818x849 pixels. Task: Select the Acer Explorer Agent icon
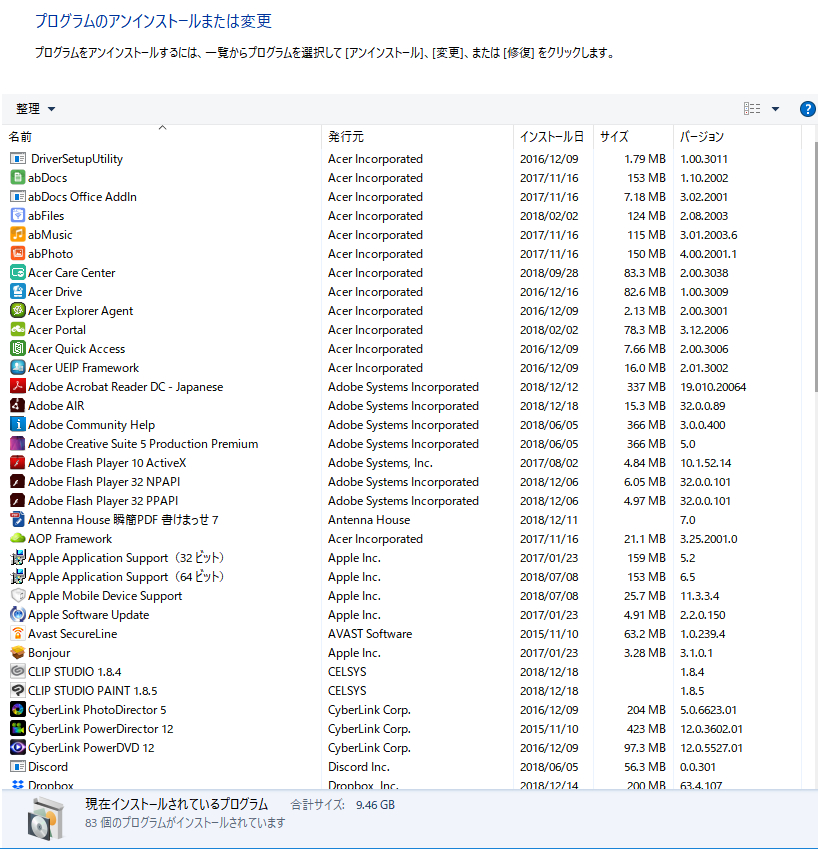click(x=18, y=310)
